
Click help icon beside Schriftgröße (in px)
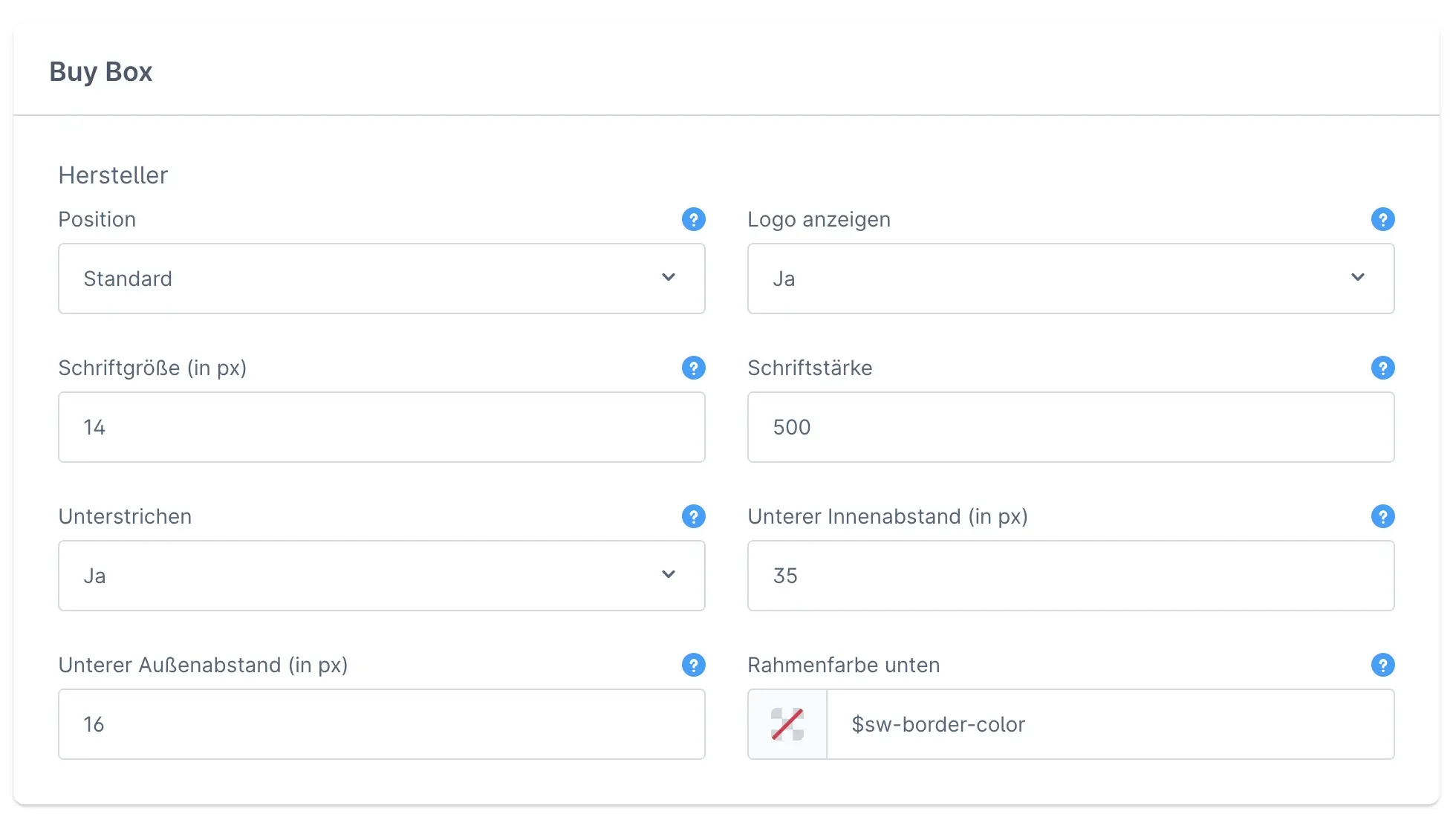tap(693, 368)
